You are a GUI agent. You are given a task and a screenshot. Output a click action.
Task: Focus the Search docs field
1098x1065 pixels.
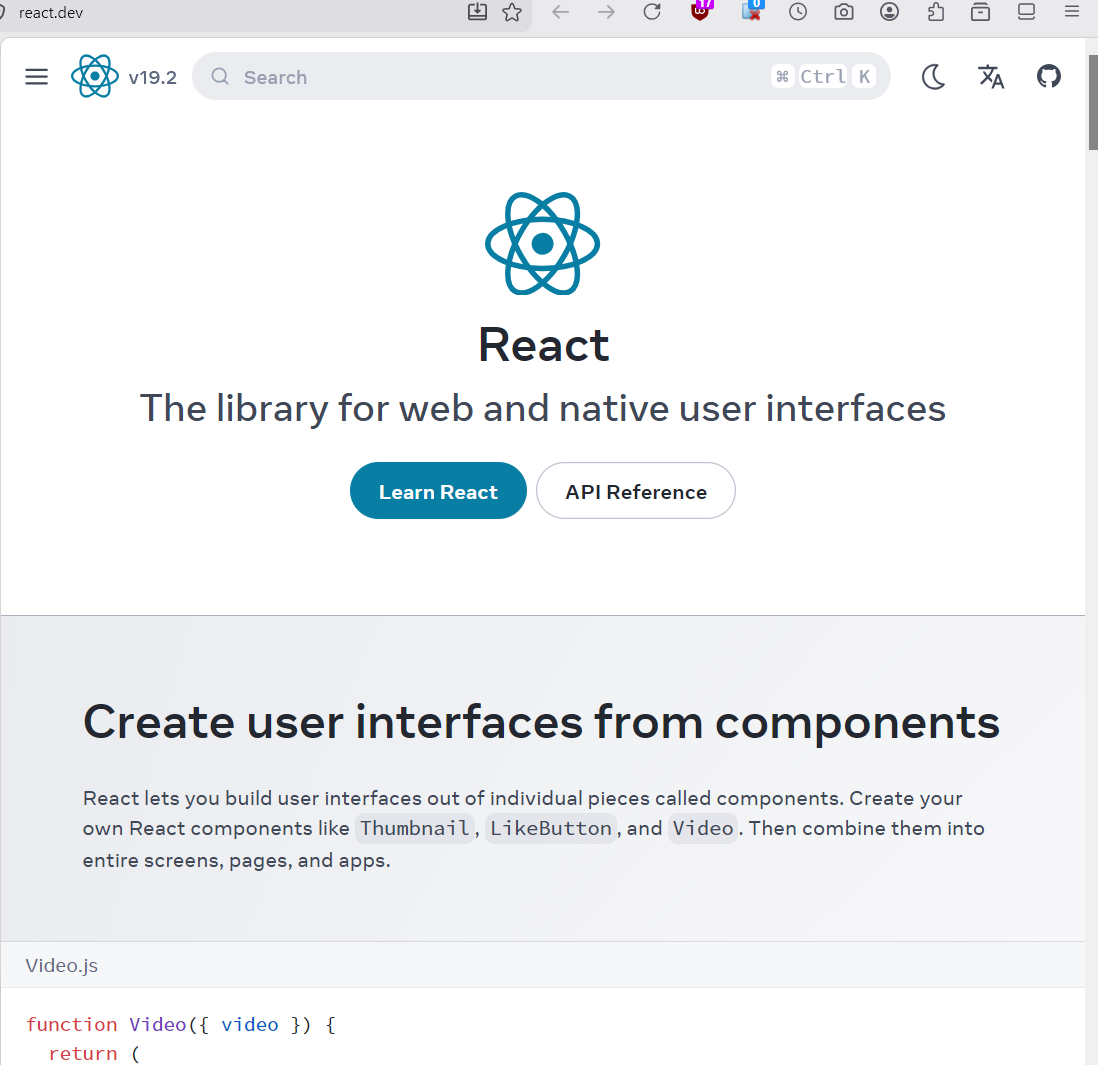click(541, 76)
